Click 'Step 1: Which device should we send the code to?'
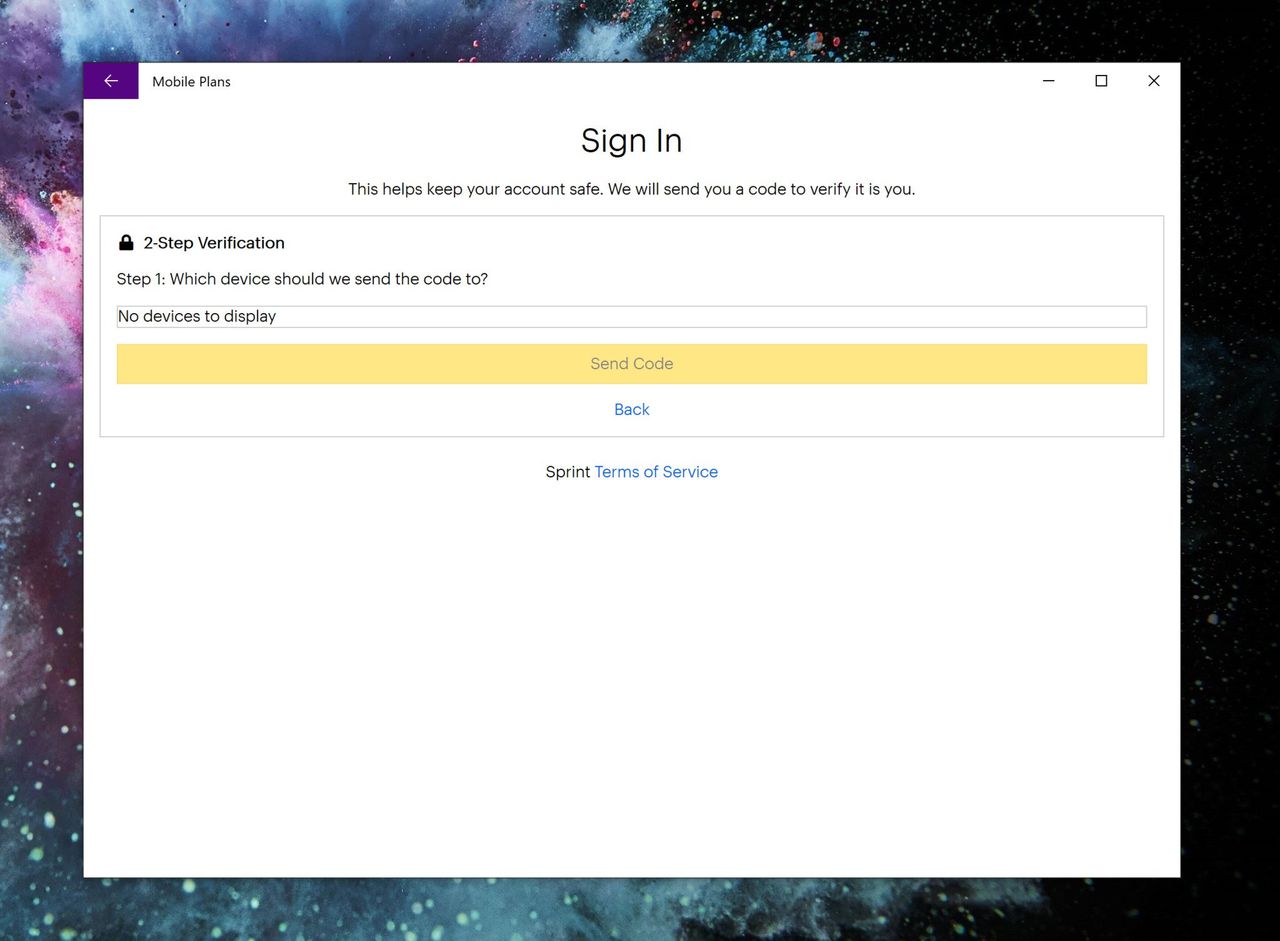The width and height of the screenshot is (1280, 941). [302, 279]
